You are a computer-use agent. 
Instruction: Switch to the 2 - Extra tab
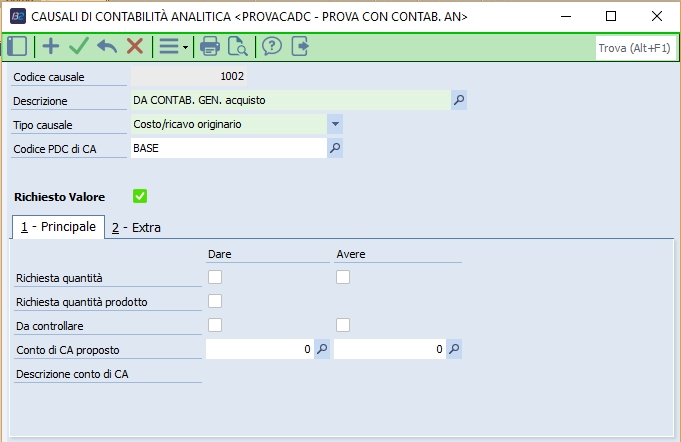[136, 227]
